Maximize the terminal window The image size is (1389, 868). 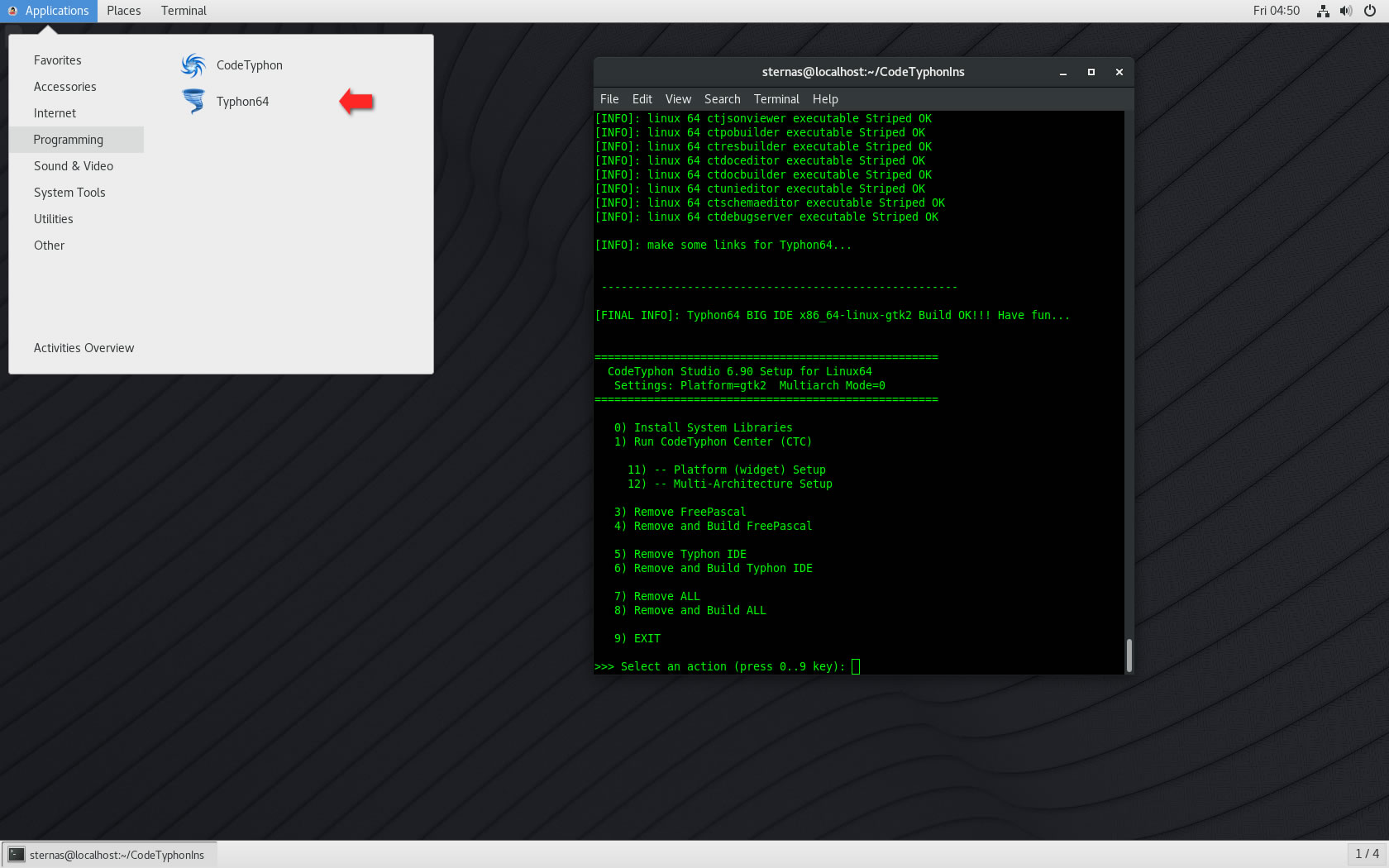point(1091,73)
